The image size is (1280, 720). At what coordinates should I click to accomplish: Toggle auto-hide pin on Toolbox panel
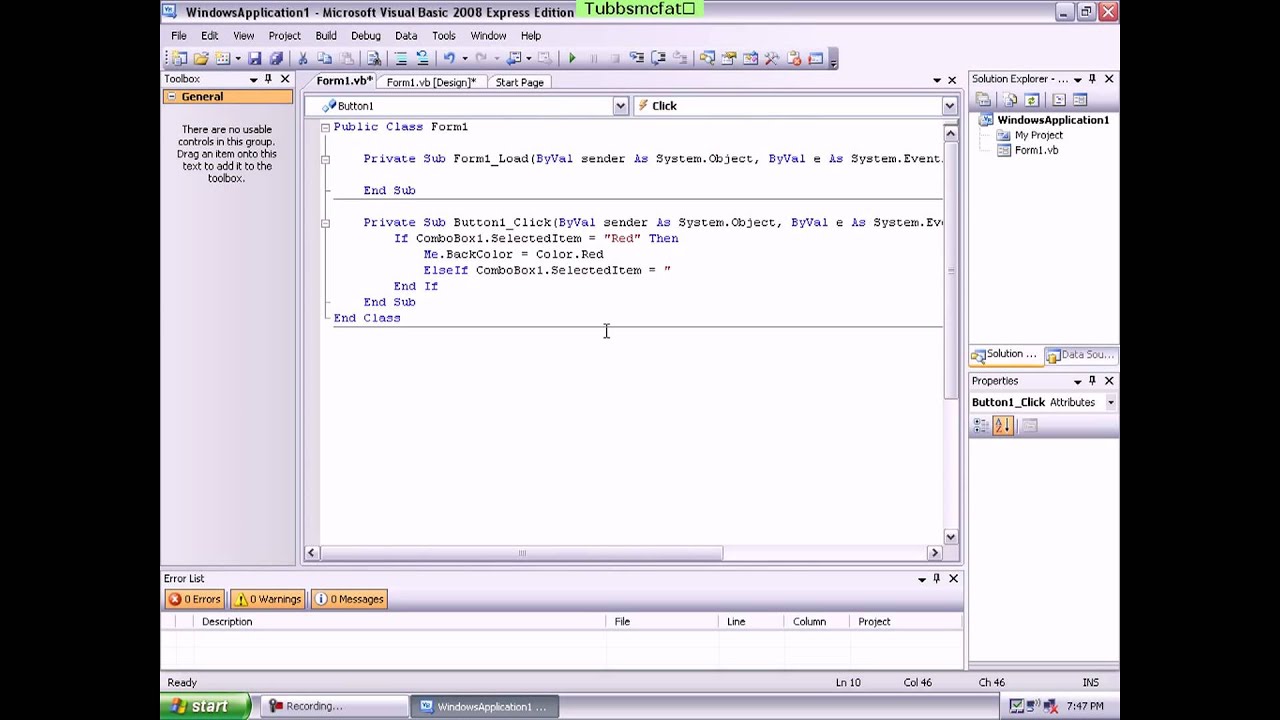point(269,79)
